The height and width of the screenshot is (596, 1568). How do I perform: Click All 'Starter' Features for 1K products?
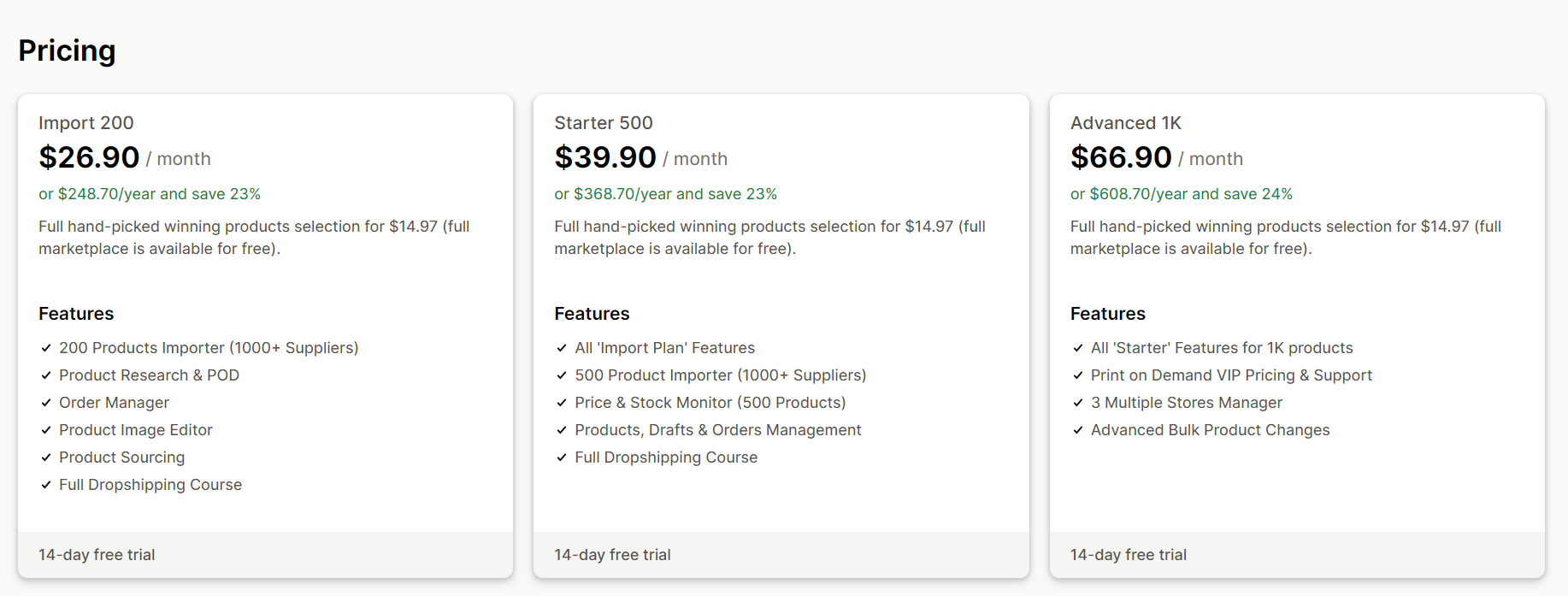coord(1222,348)
